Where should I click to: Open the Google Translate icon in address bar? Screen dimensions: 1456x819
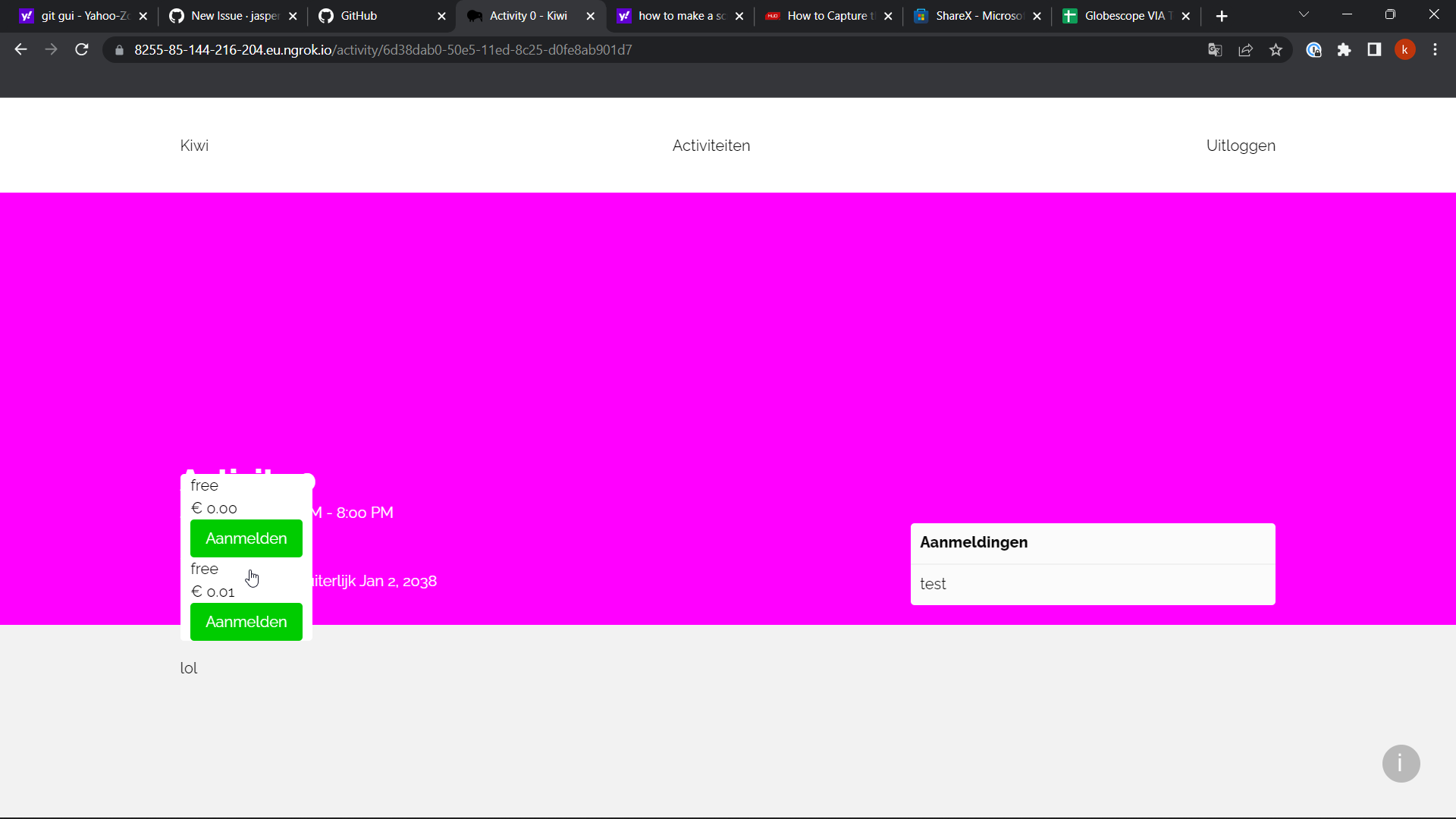[x=1215, y=49]
